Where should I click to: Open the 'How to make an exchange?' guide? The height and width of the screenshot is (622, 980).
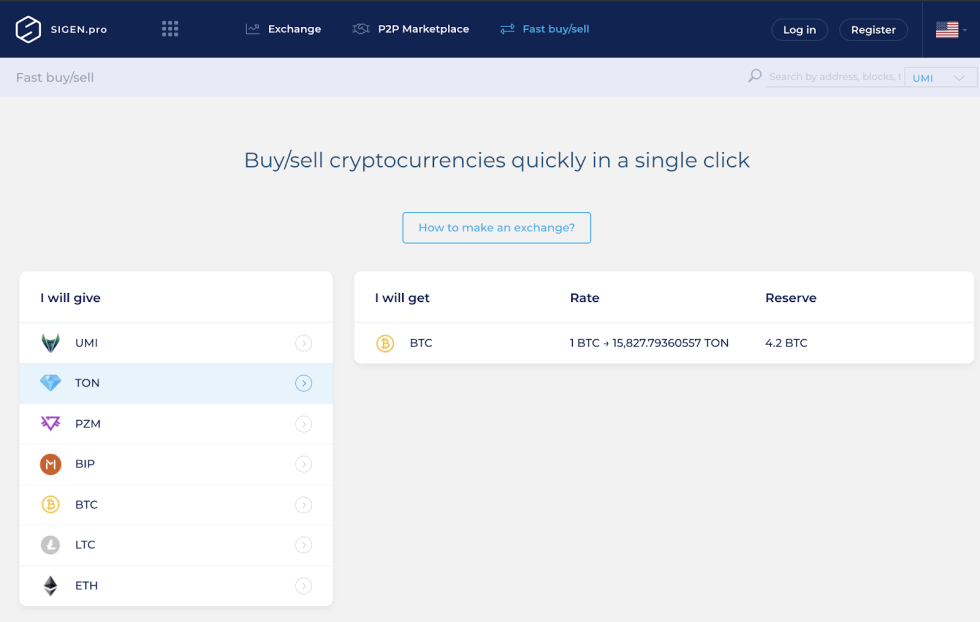(496, 227)
